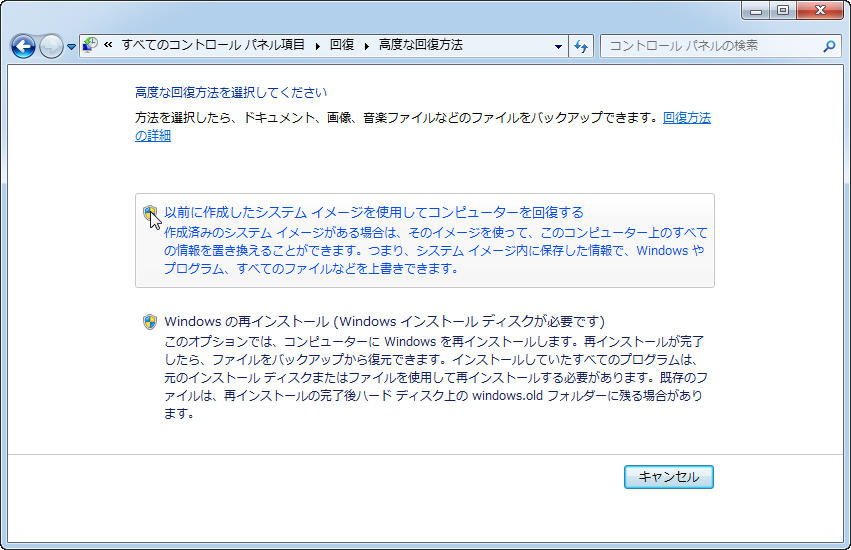Open the address bar history dropdown
The image size is (851, 550).
click(x=558, y=46)
